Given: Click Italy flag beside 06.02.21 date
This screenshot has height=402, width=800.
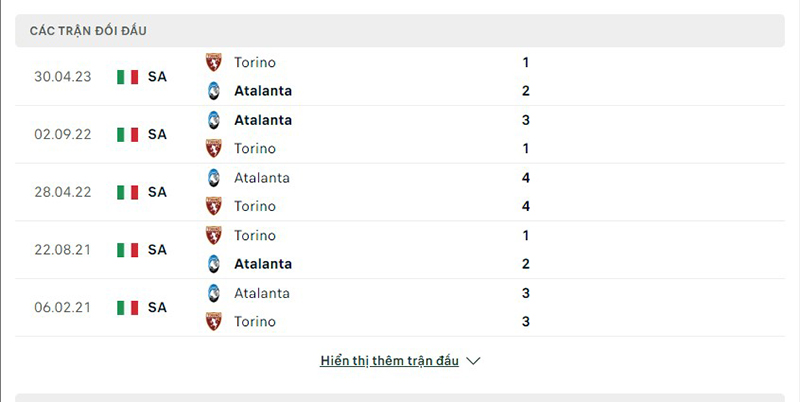Looking at the screenshot, I should 127,308.
